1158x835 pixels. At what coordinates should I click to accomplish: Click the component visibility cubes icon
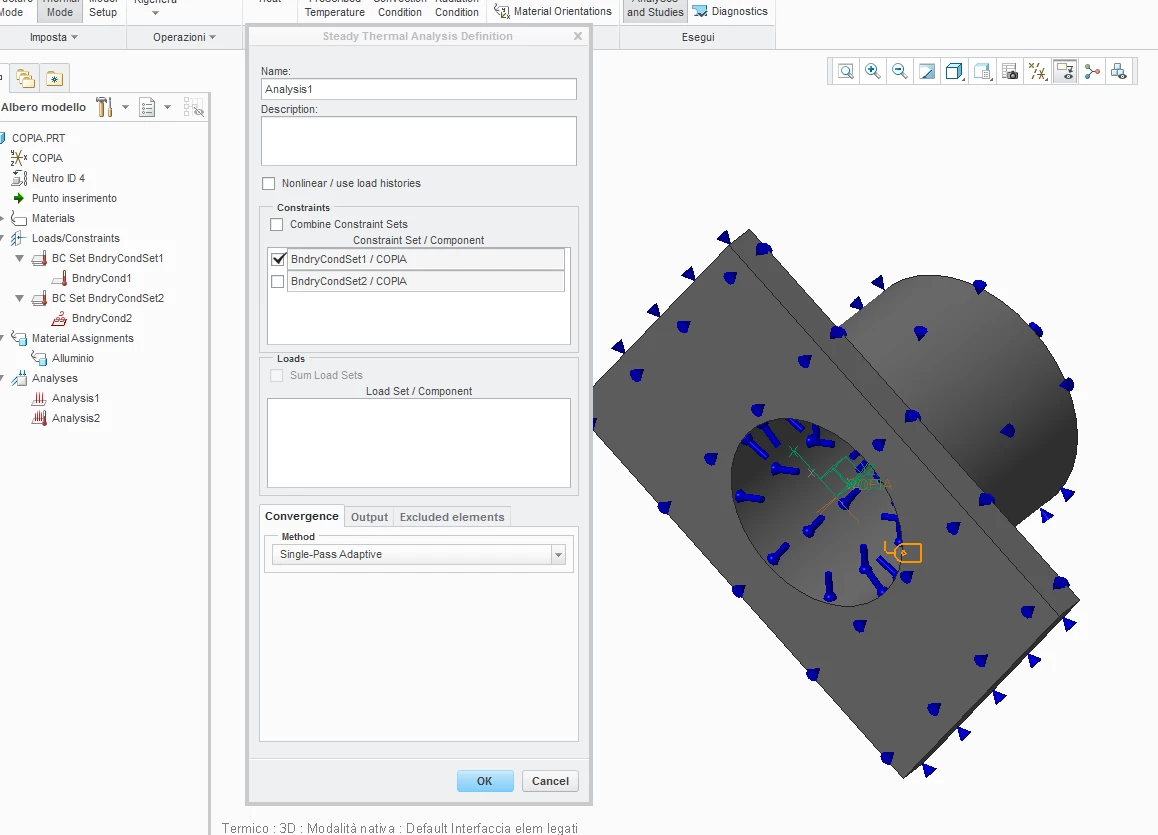tap(1119, 72)
